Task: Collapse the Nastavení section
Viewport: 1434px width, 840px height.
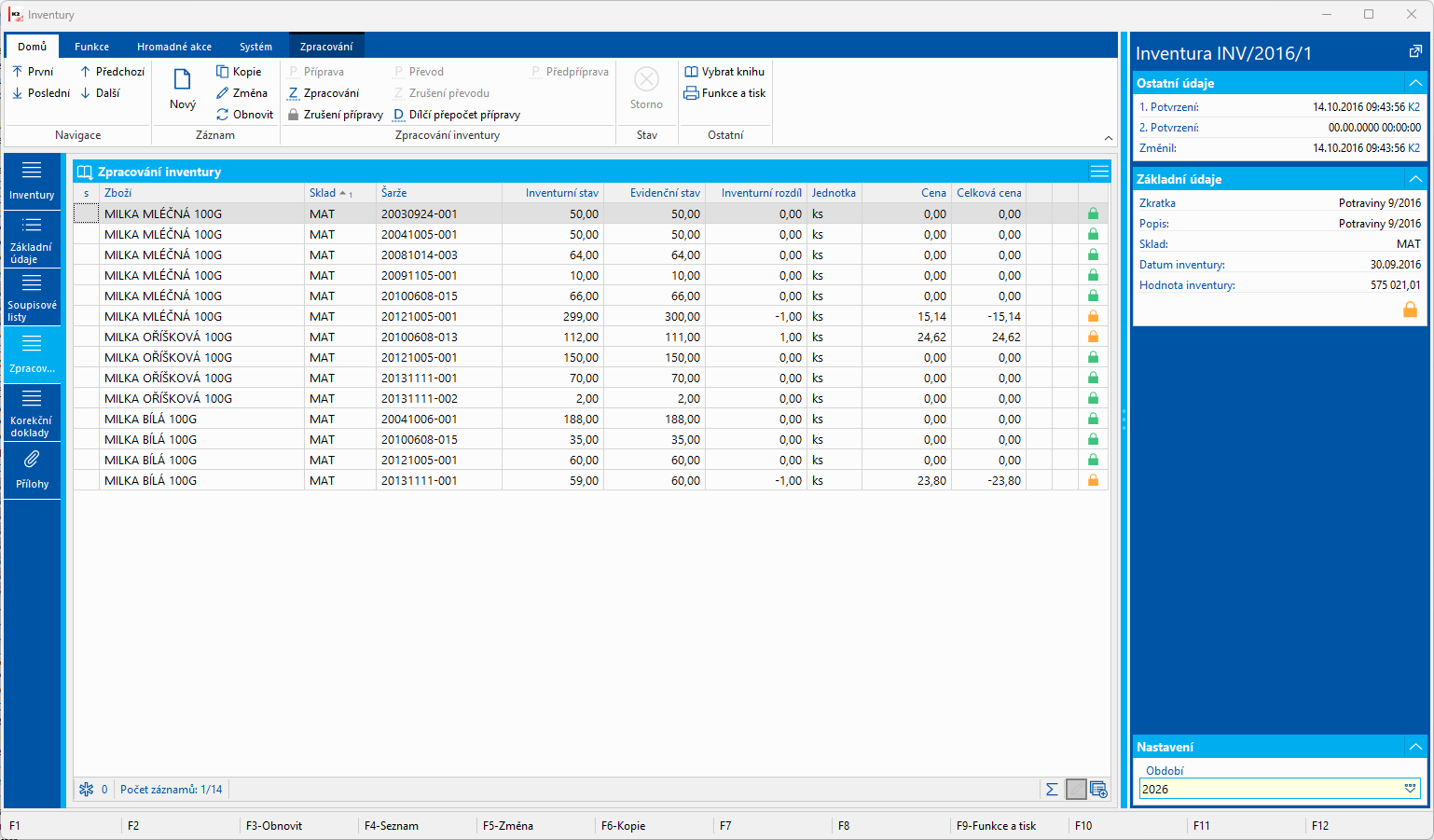Action: pos(1415,747)
